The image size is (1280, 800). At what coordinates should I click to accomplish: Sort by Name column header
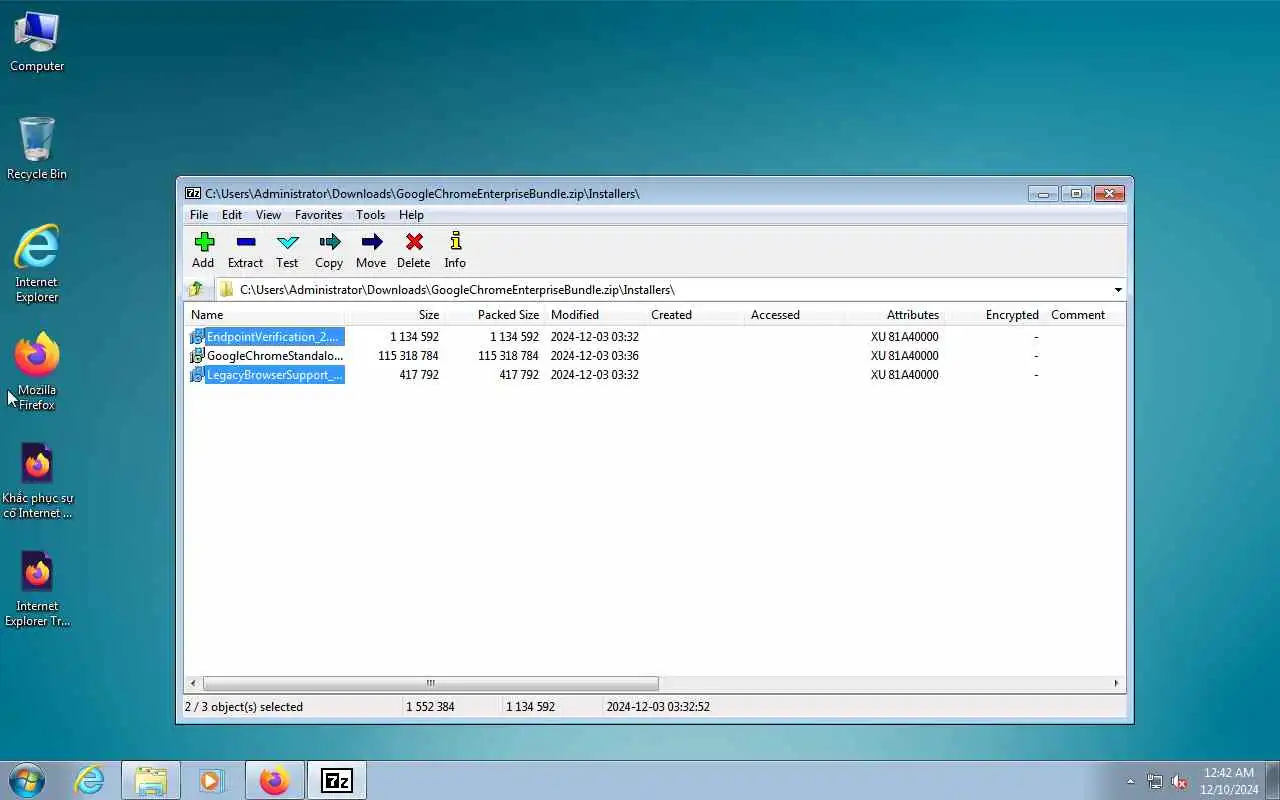pos(265,315)
